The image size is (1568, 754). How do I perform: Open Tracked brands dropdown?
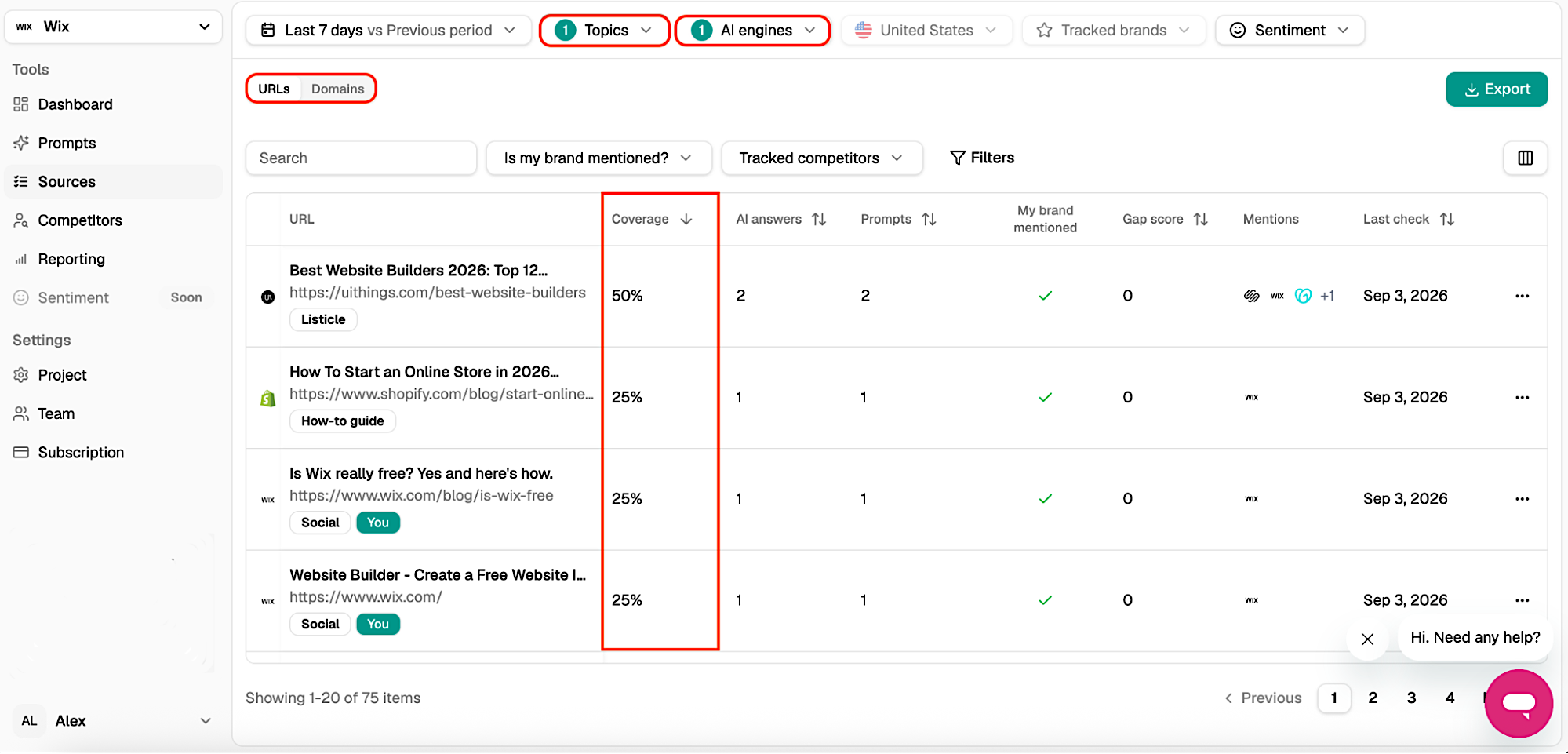pos(1113,30)
